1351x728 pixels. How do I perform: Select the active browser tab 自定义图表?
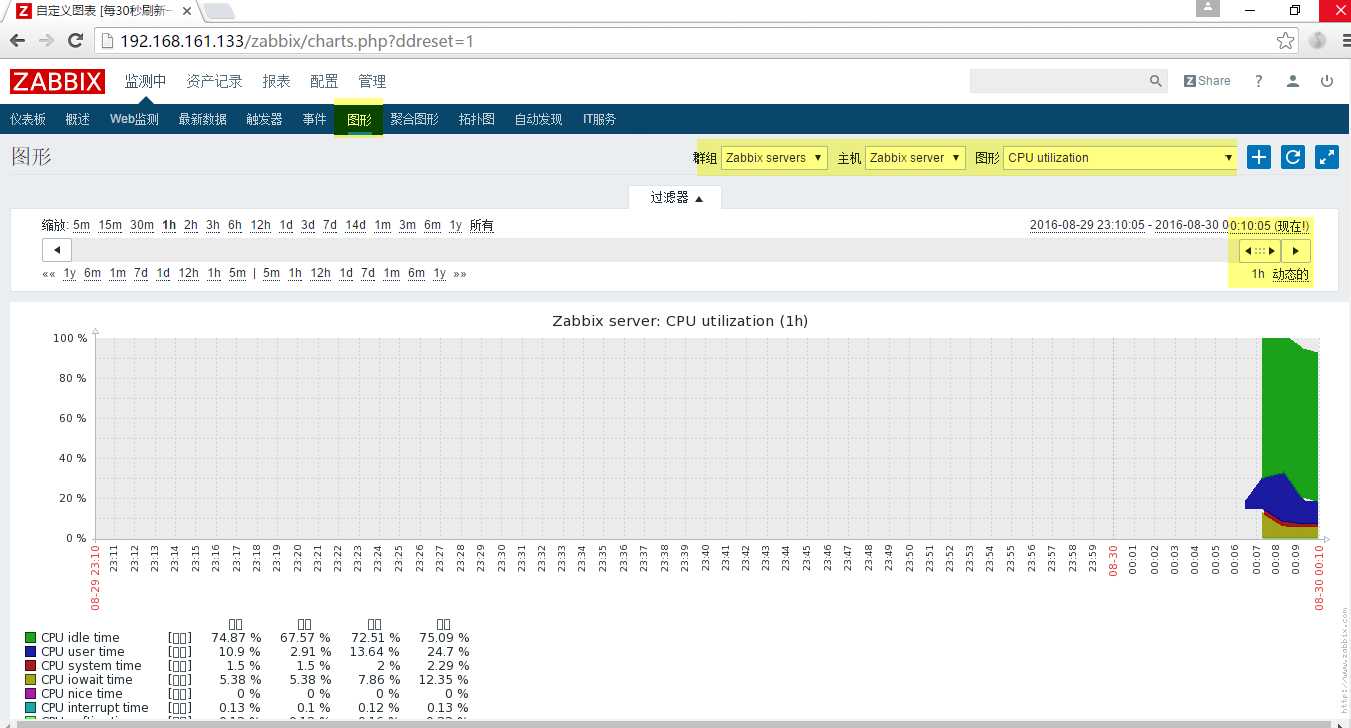coord(105,11)
